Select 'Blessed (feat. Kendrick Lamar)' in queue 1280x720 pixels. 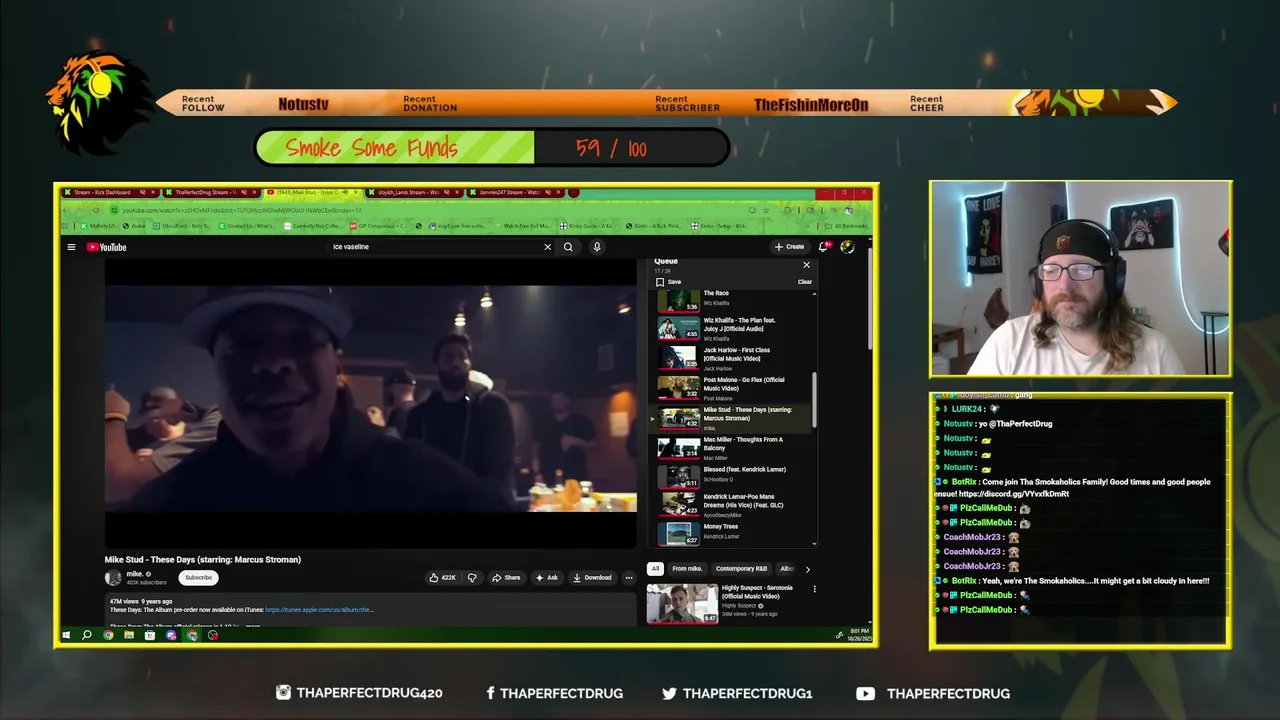(x=735, y=476)
